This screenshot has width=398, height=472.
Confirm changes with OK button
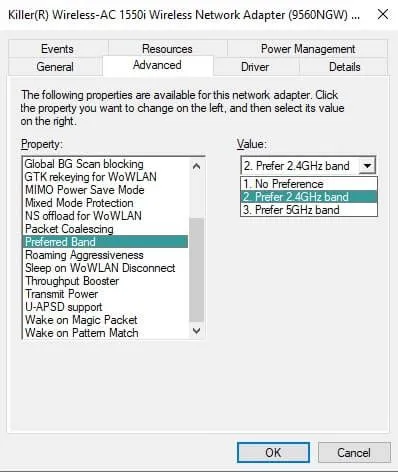(x=273, y=452)
